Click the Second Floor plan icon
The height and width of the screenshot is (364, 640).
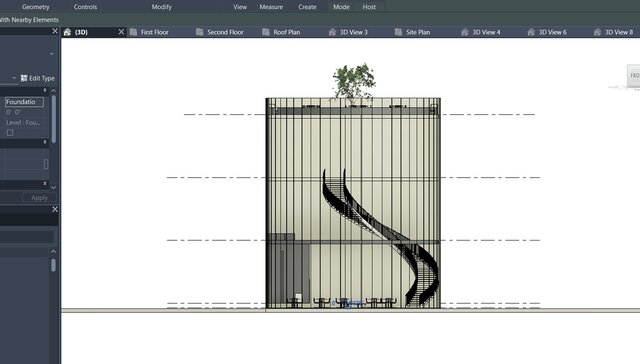pos(200,32)
